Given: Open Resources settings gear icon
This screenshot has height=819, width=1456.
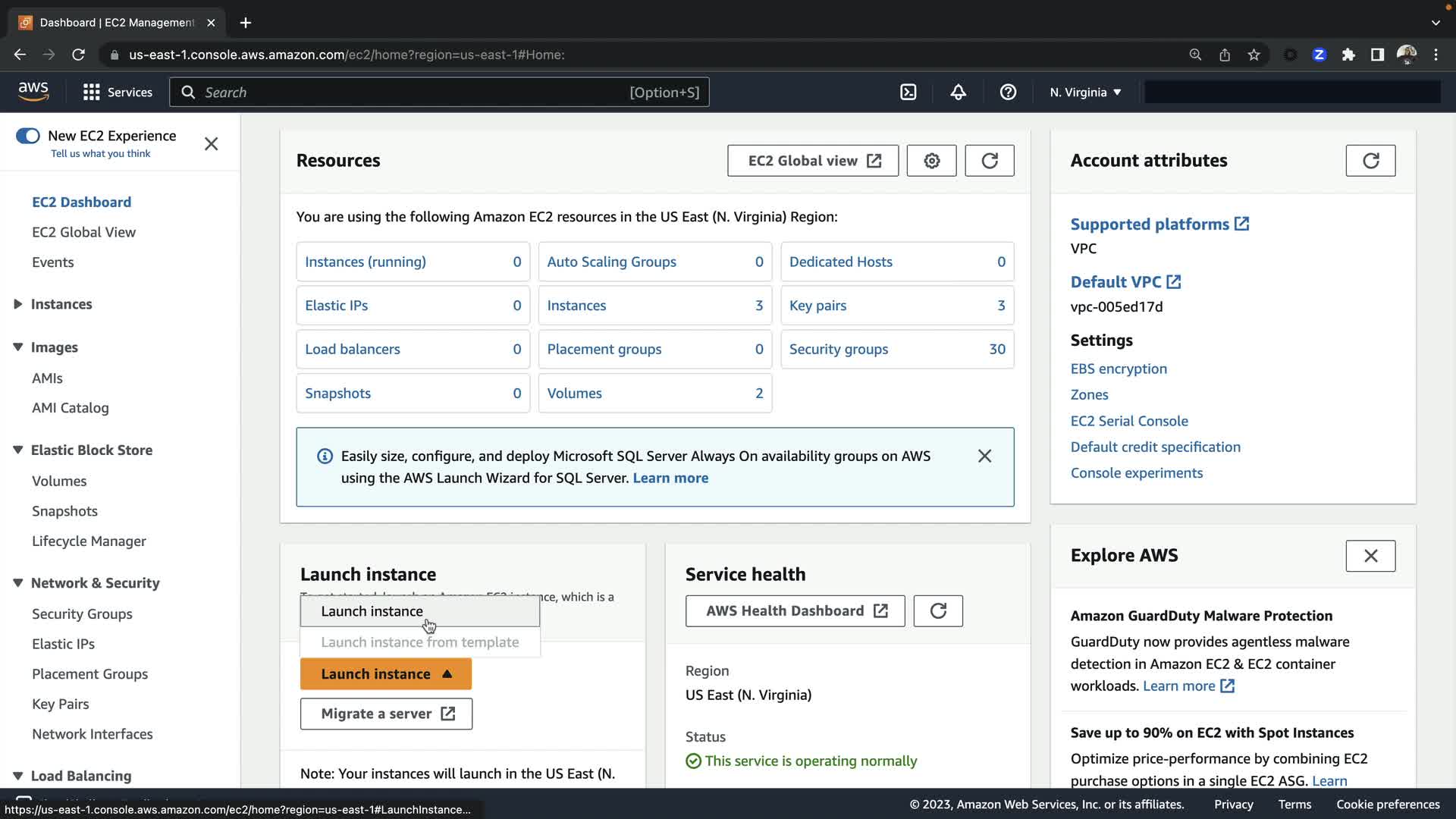Looking at the screenshot, I should pyautogui.click(x=931, y=161).
